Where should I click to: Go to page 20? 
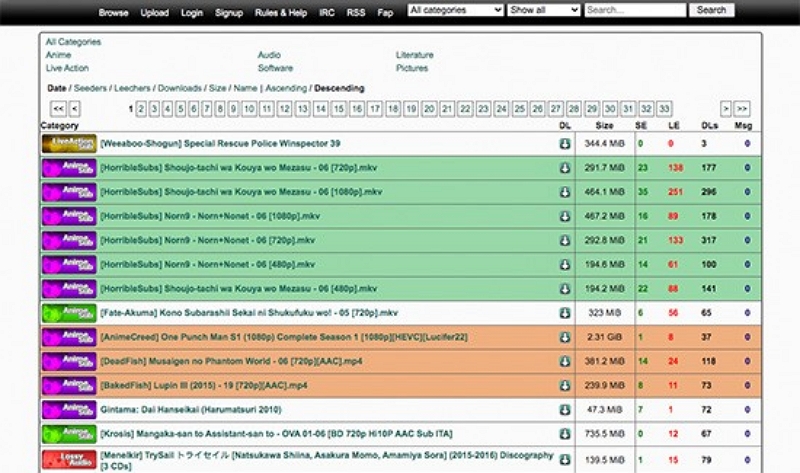coord(429,109)
